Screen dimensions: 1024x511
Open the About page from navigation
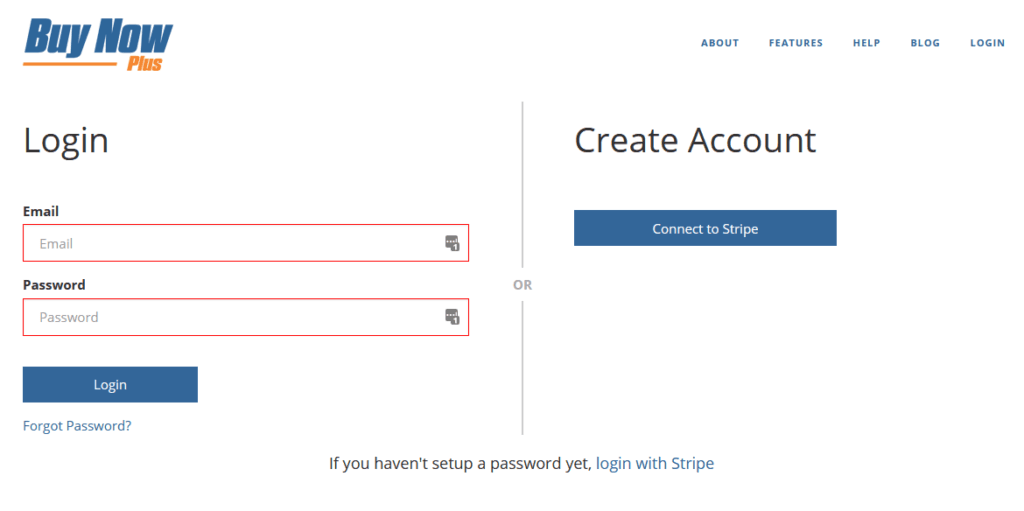click(x=720, y=43)
